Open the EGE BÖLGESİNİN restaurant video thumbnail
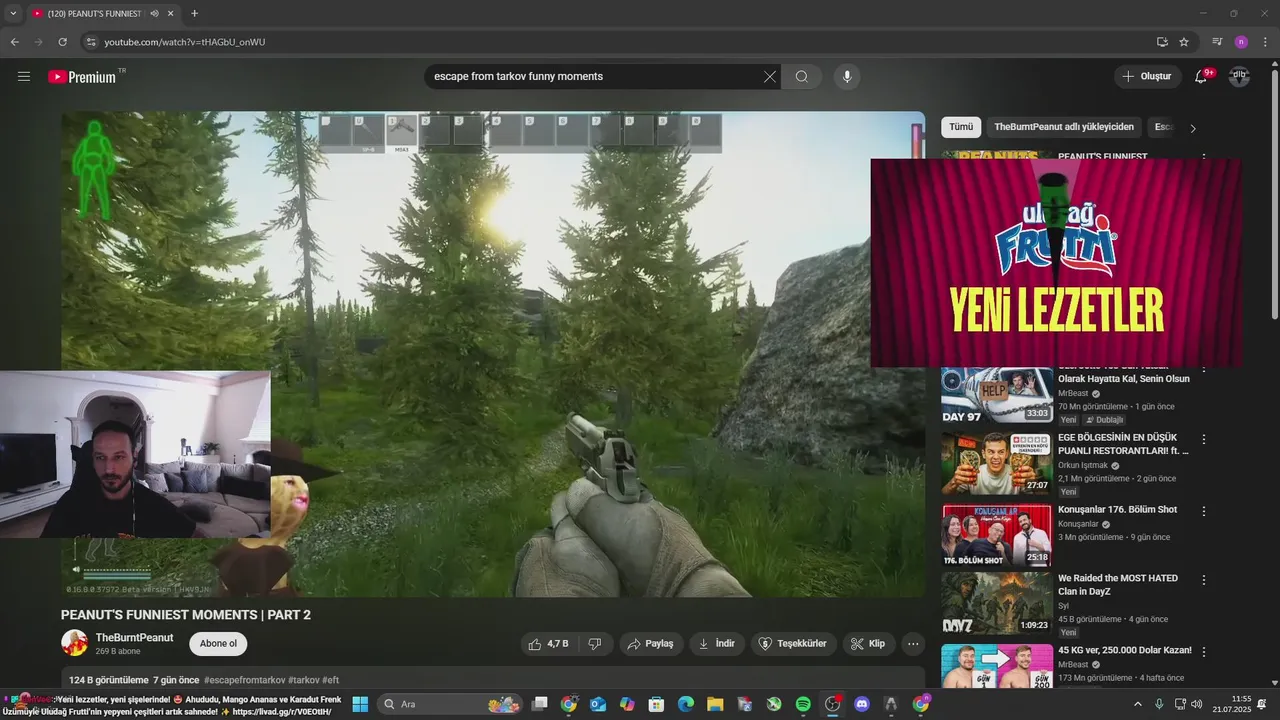1280x720 pixels. coord(997,463)
